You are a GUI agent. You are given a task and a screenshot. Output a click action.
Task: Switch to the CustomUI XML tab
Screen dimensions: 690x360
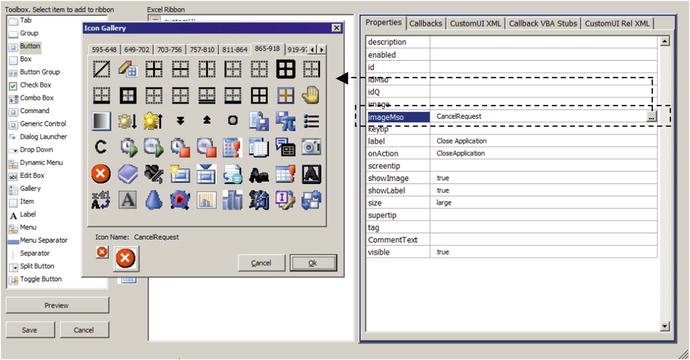pyautogui.click(x=475, y=23)
